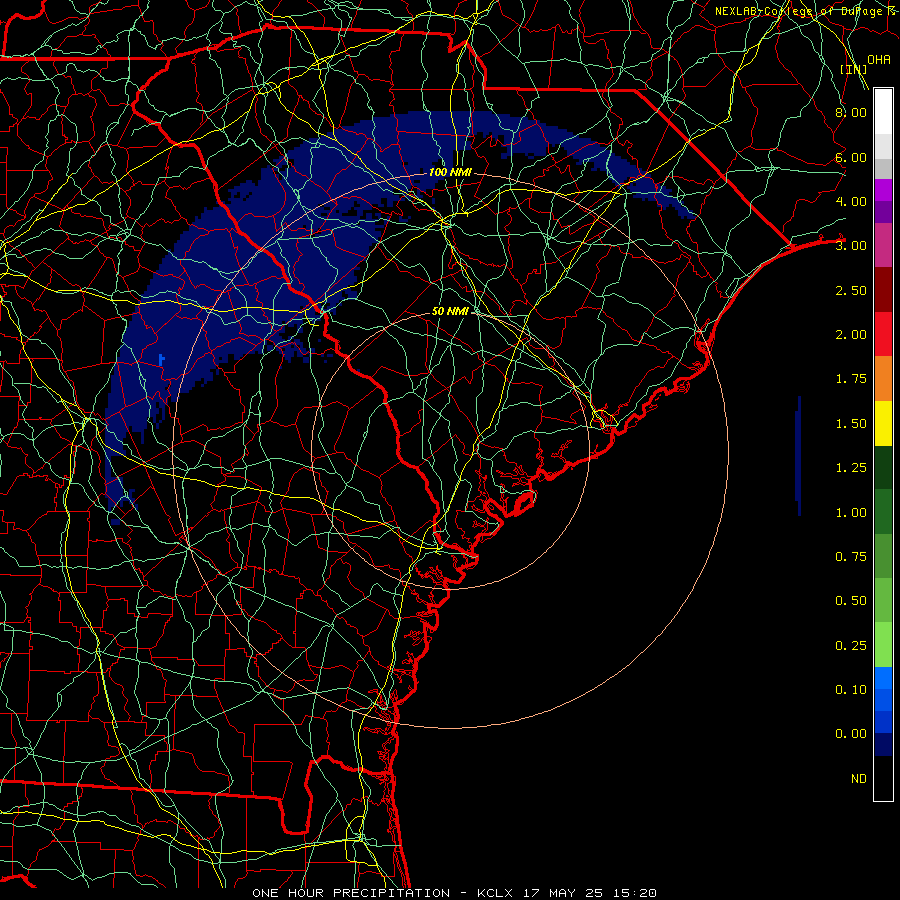Click the 0.10 legend value
900x900 pixels.
click(x=851, y=690)
